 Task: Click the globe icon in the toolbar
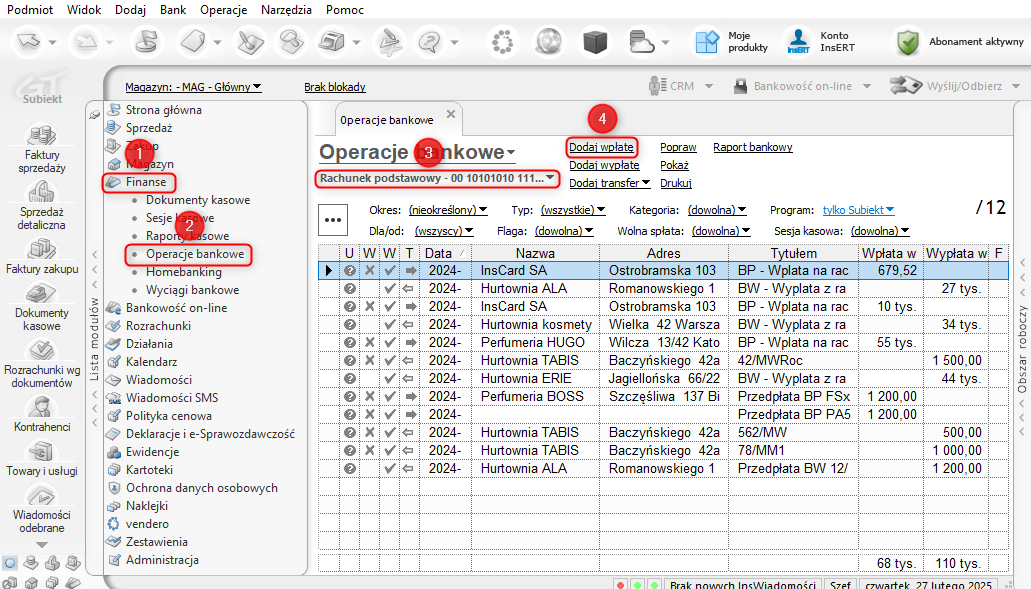[x=548, y=42]
